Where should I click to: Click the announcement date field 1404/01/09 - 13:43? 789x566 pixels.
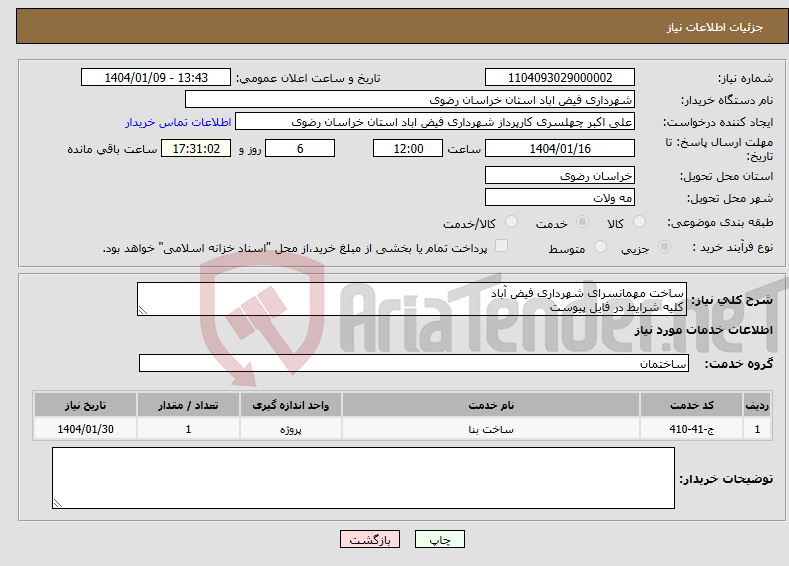155,77
